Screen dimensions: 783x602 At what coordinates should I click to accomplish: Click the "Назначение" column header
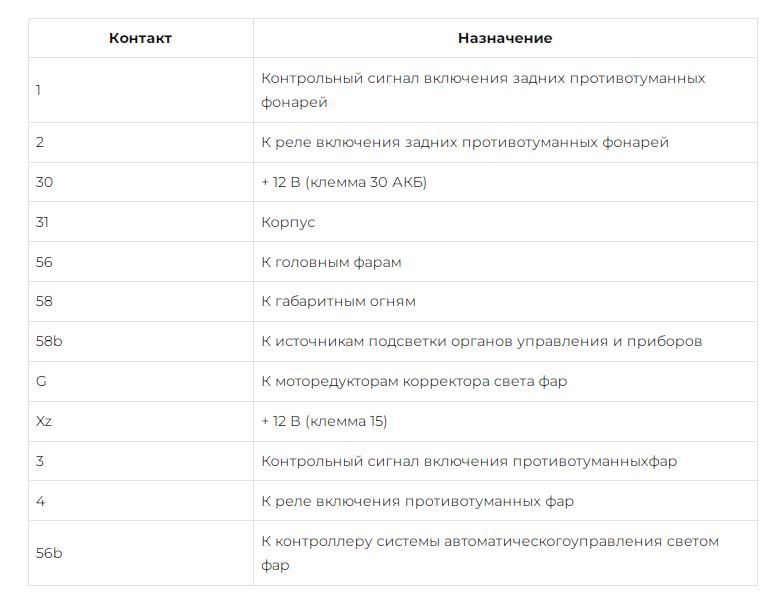(504, 38)
